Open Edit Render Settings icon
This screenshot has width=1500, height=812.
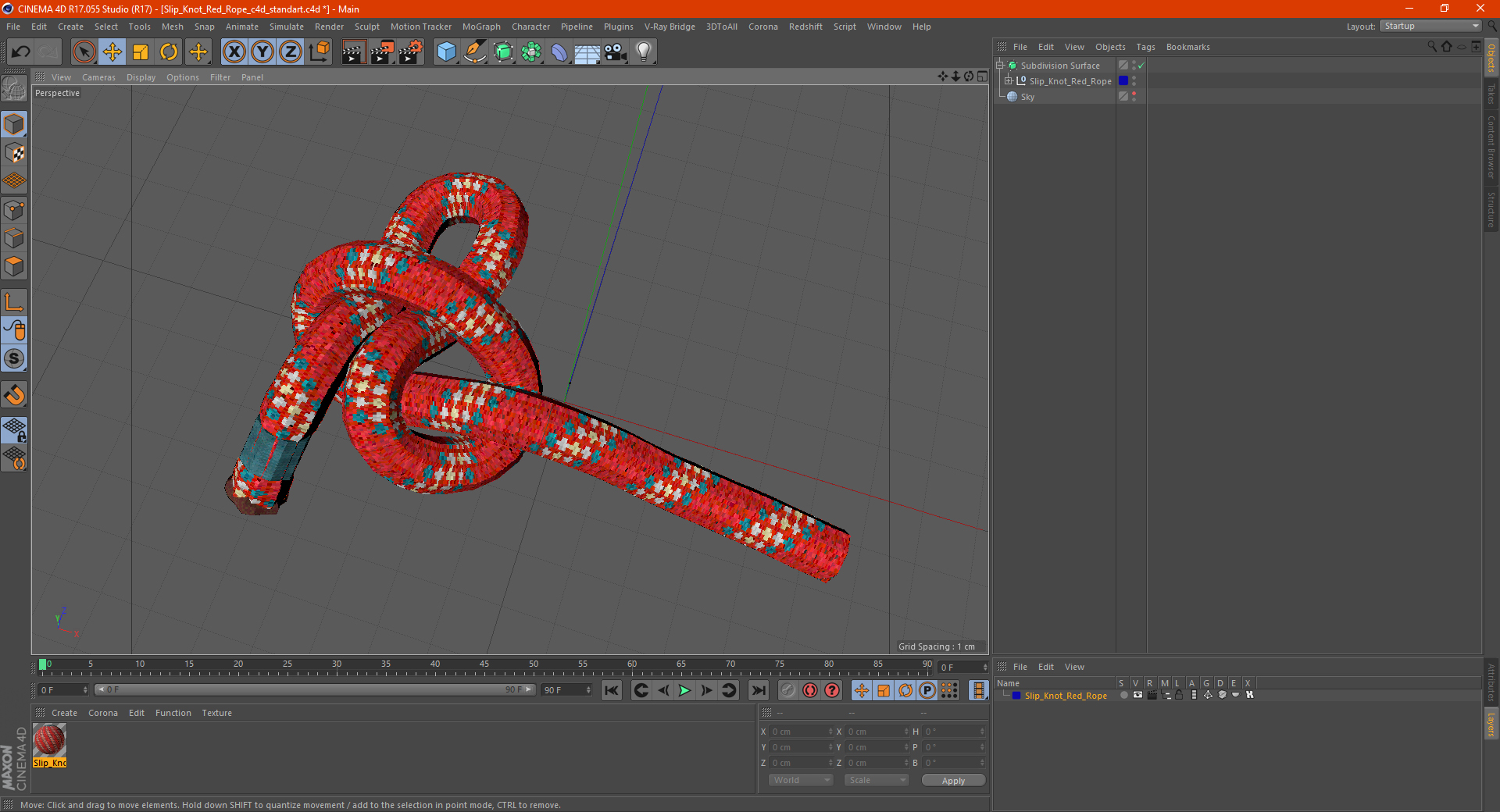coord(411,52)
